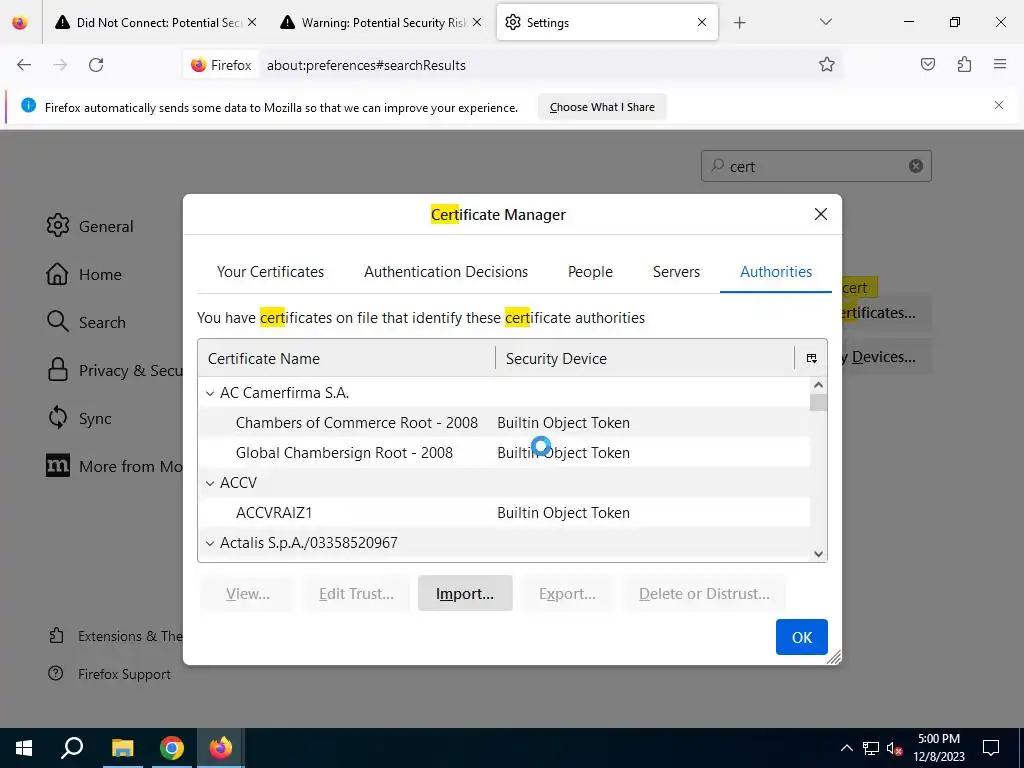1024x768 pixels.
Task: Bookmark this page with the star icon
Action: point(827,64)
